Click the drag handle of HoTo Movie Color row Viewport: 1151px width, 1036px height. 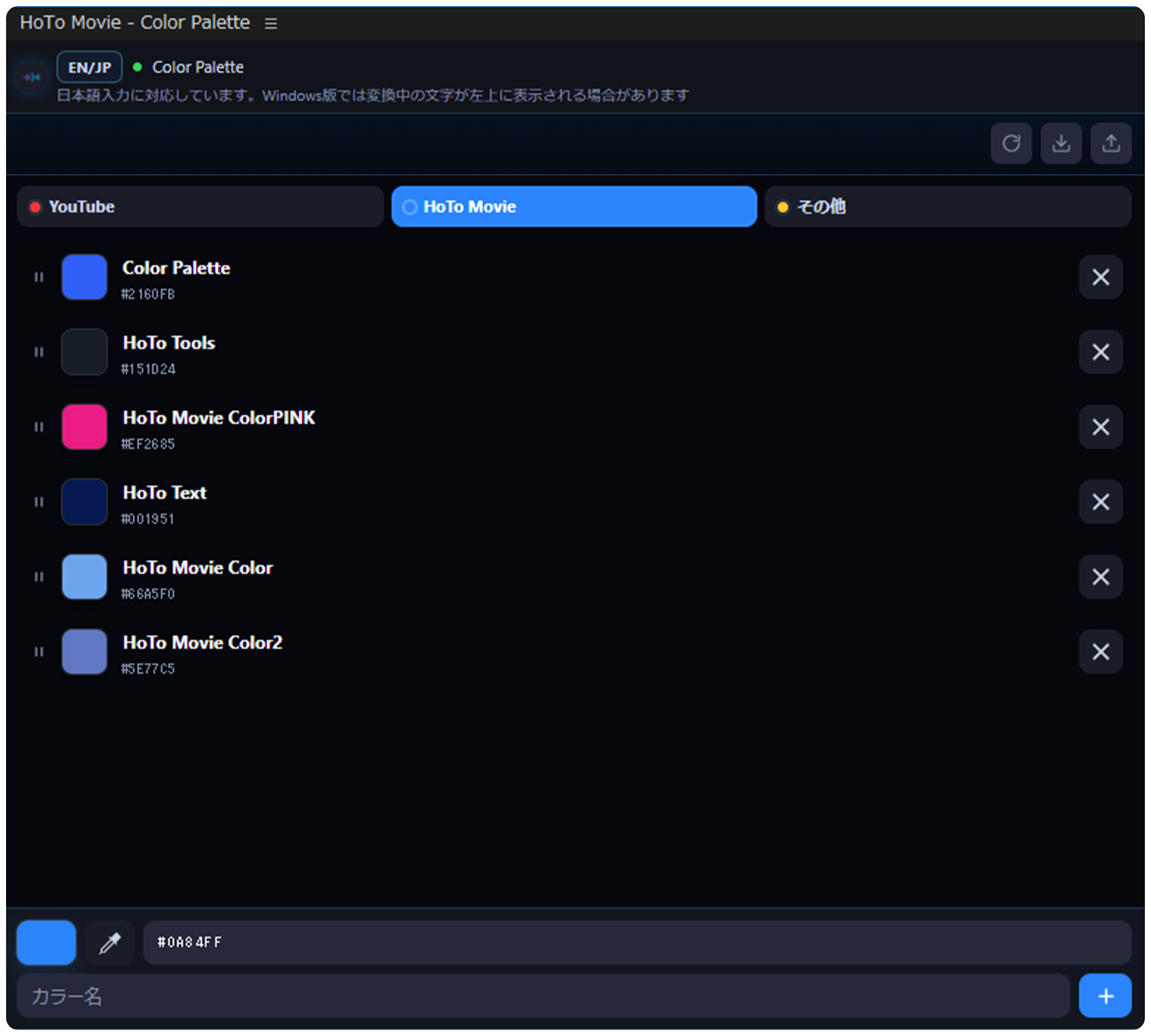[x=39, y=577]
